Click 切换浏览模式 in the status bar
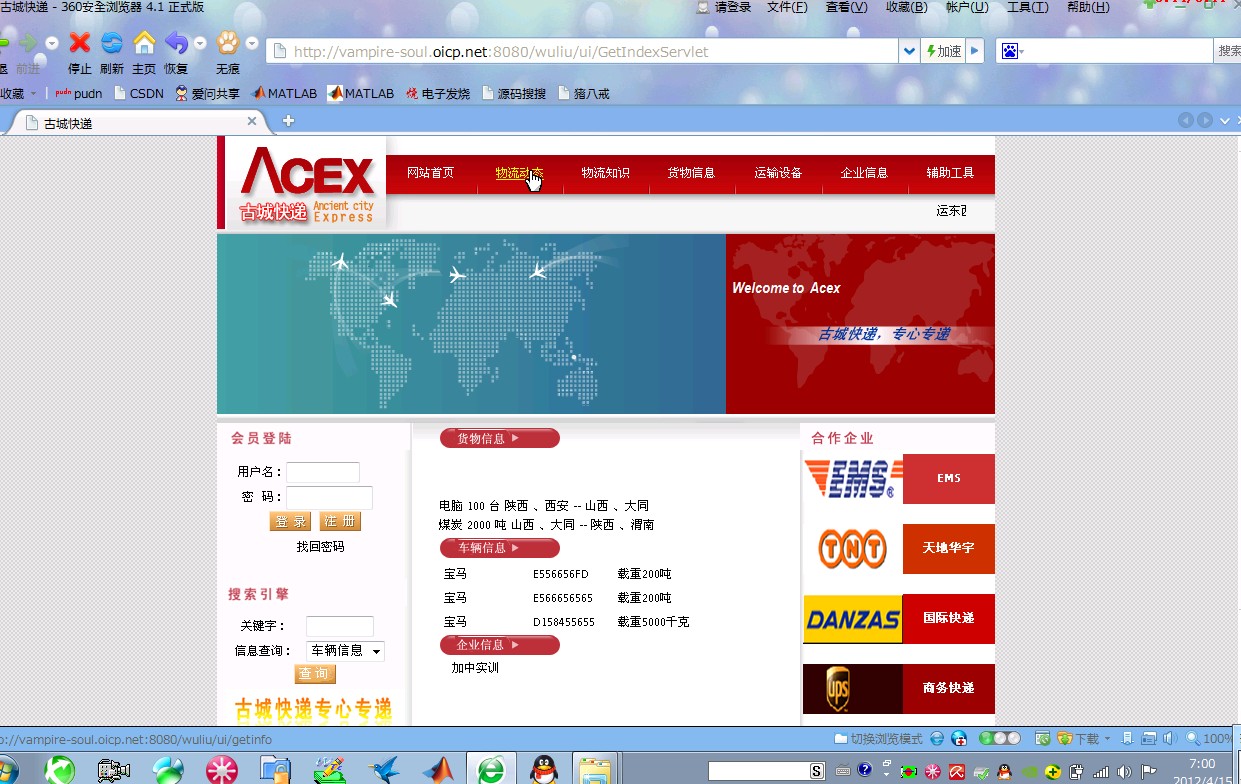Image resolution: width=1241 pixels, height=784 pixels. tap(879, 739)
